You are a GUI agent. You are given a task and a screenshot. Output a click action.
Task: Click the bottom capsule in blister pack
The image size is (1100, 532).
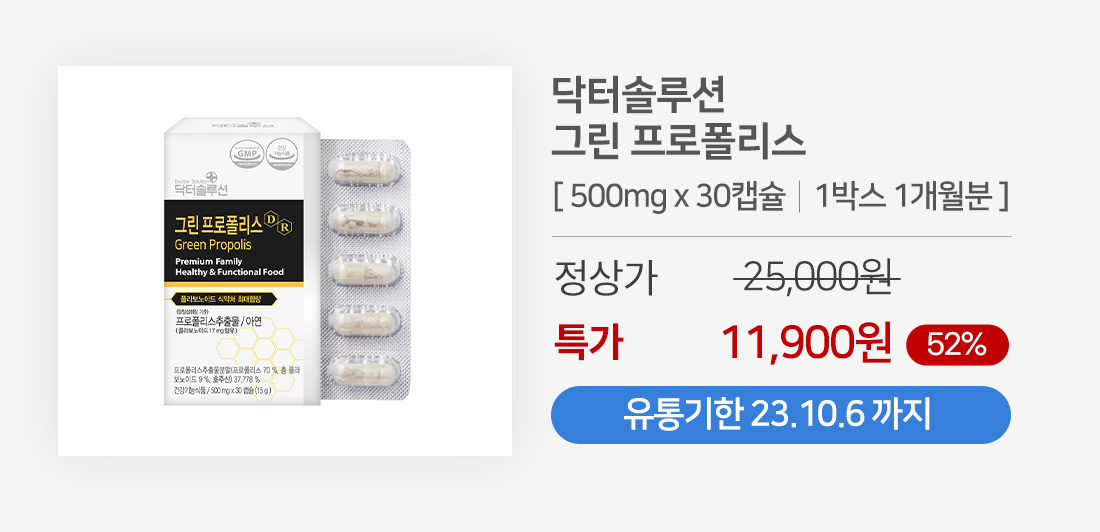point(365,372)
